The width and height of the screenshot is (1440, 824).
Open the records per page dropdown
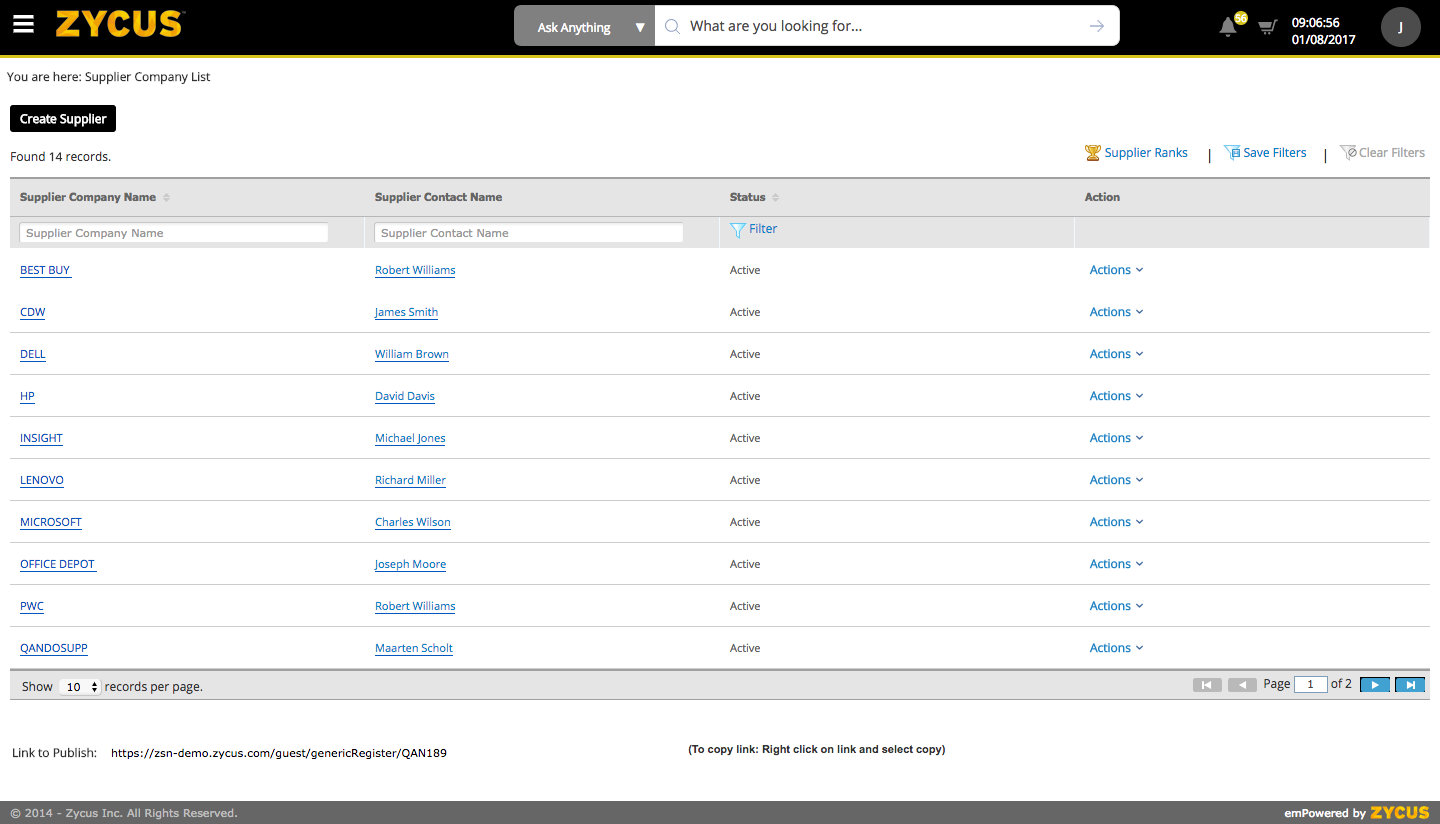[80, 687]
